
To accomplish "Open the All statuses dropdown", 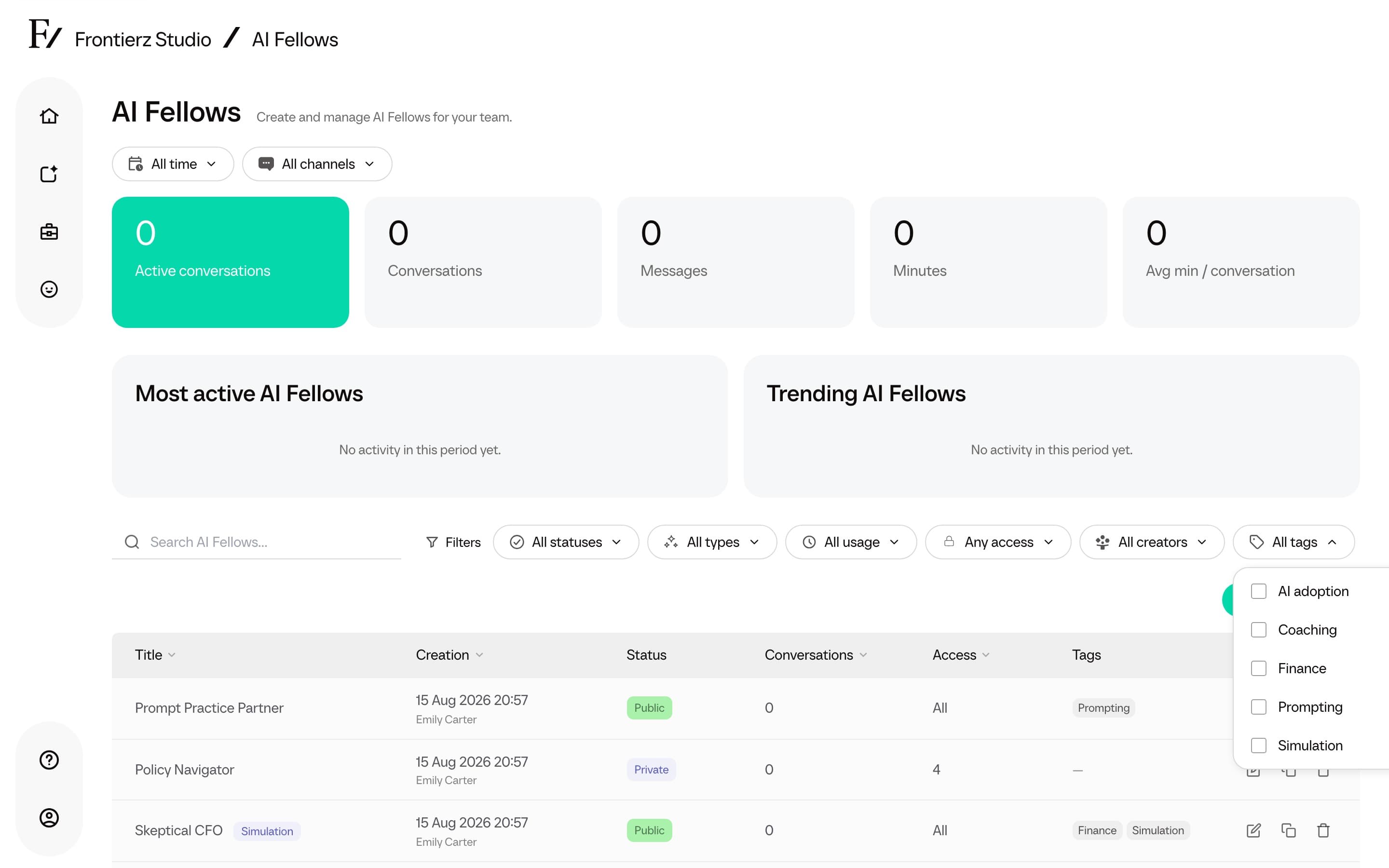I will [x=565, y=542].
